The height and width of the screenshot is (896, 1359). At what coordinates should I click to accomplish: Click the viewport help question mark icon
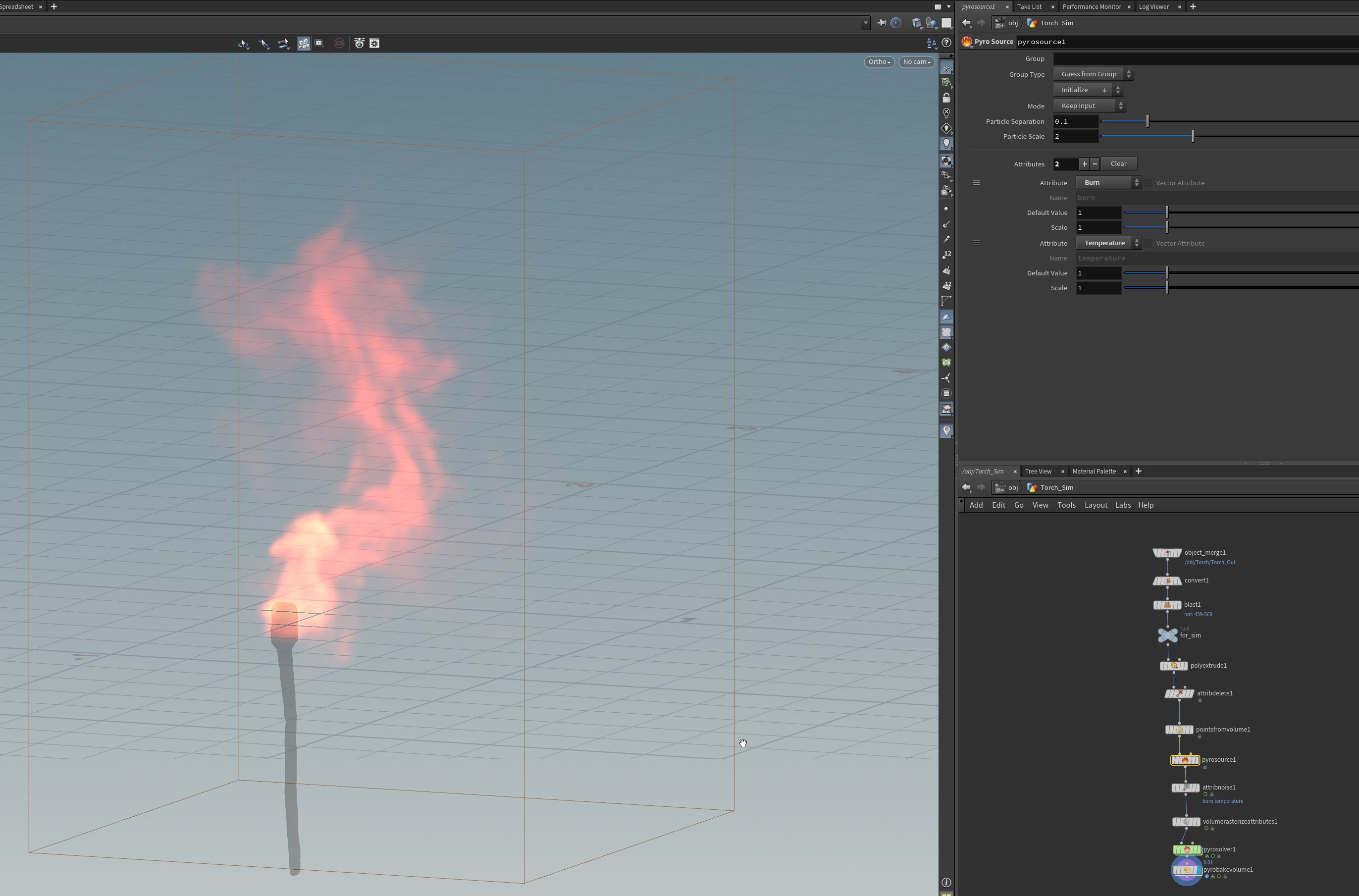(x=946, y=43)
